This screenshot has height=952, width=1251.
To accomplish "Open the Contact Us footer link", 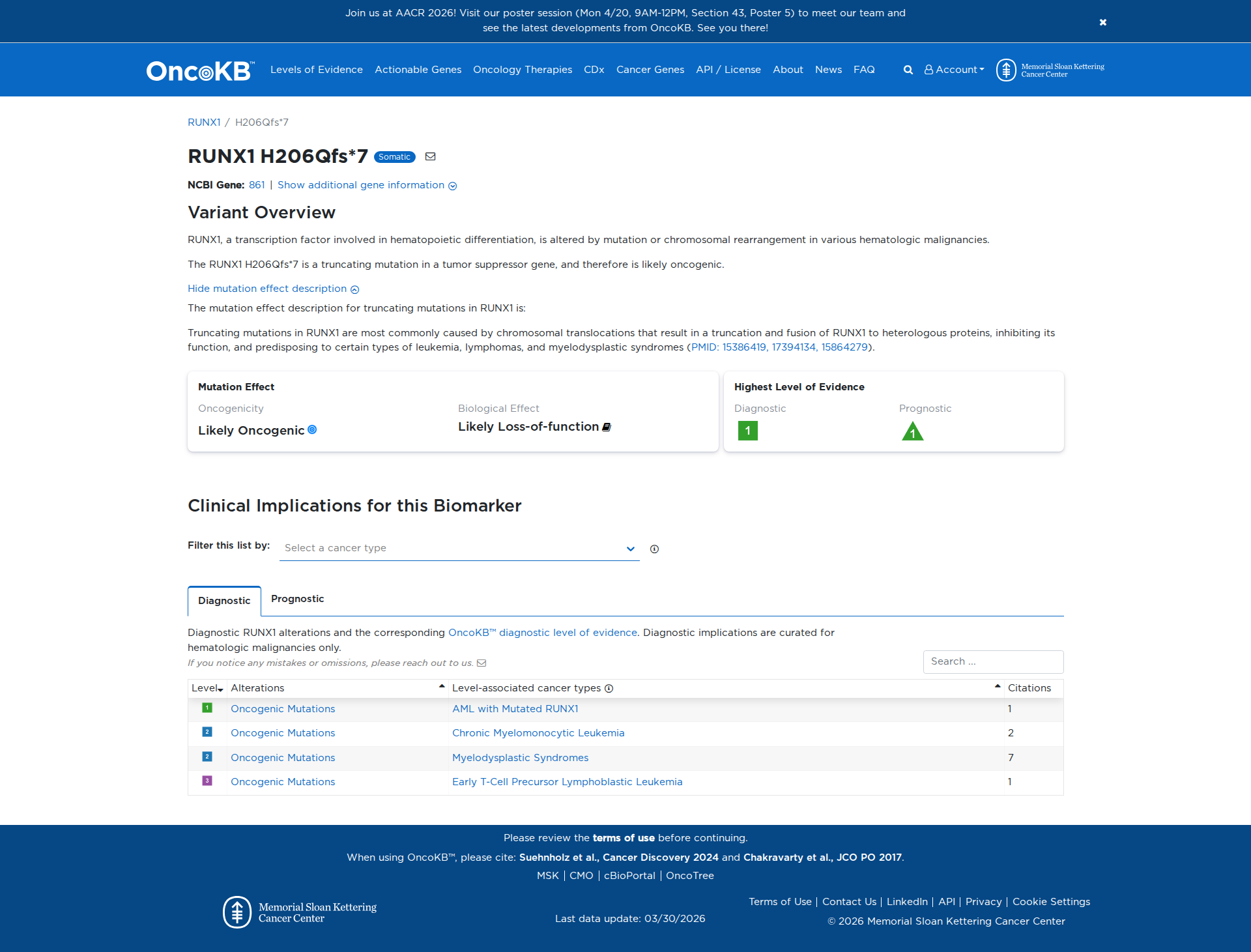I will pos(849,902).
